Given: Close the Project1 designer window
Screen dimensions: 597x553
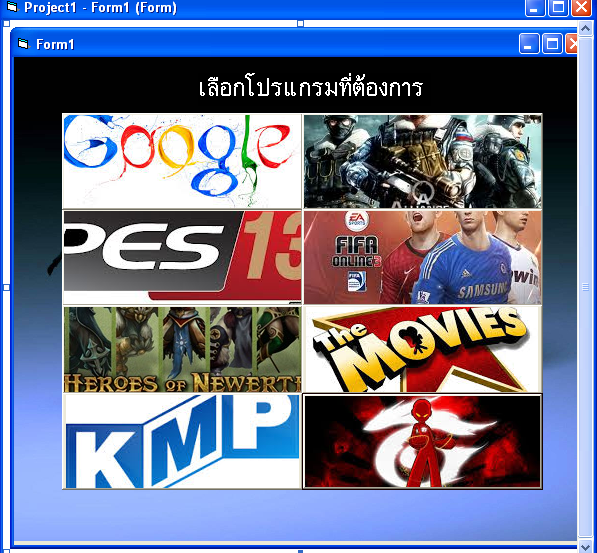Looking at the screenshot, I should point(581,8).
